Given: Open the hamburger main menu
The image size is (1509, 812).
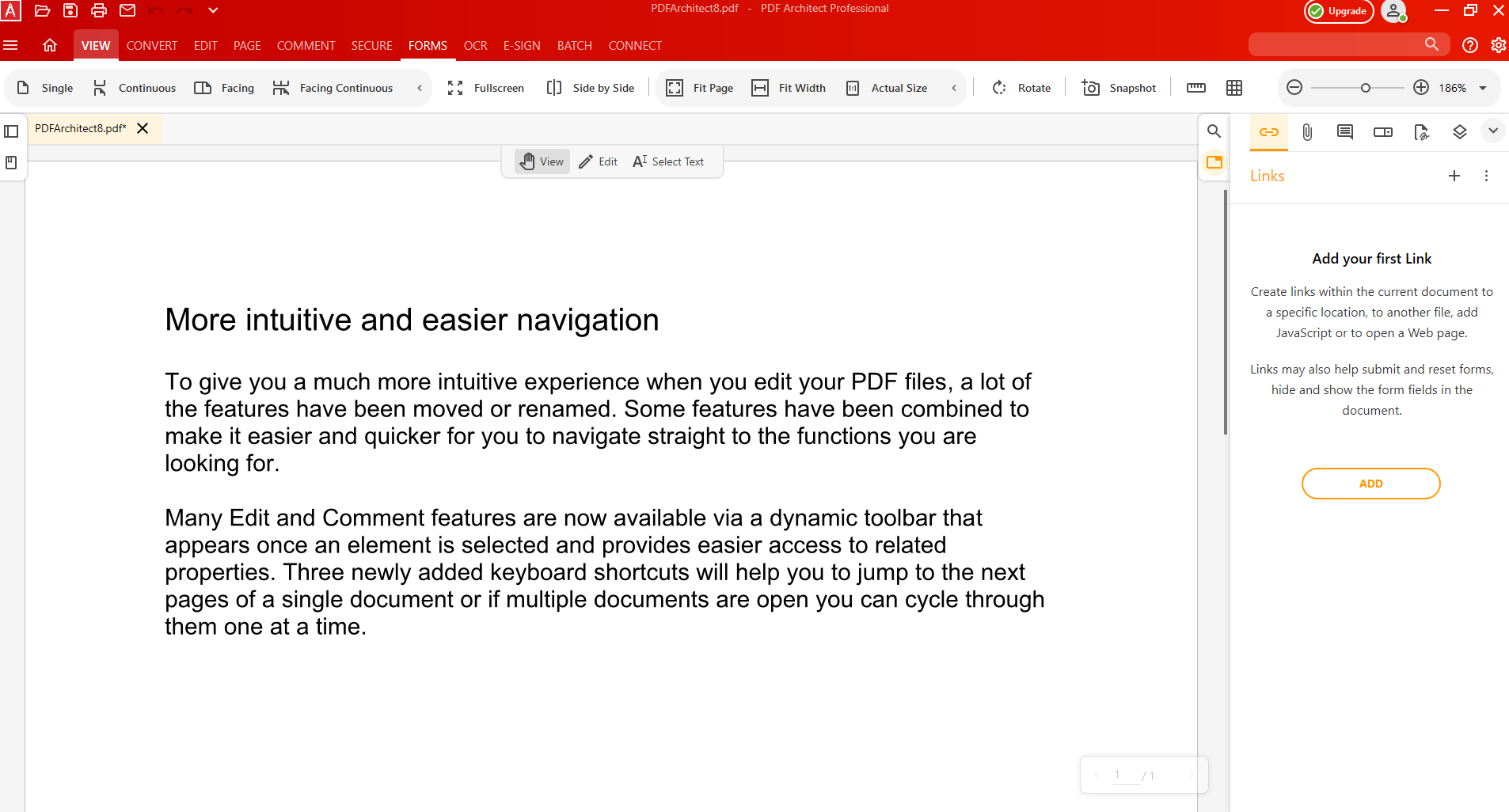Looking at the screenshot, I should [11, 45].
